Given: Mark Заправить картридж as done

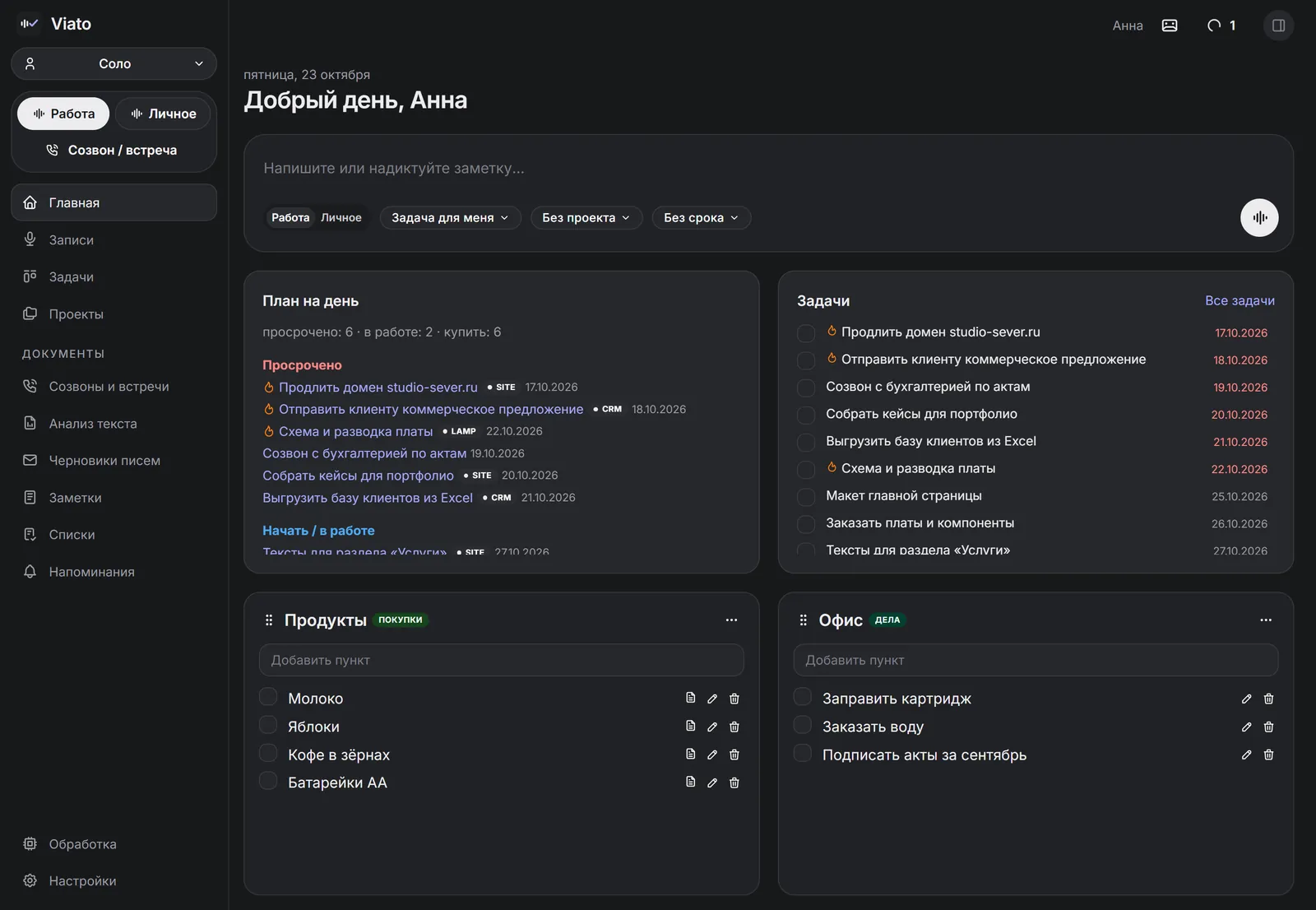Looking at the screenshot, I should 803,697.
